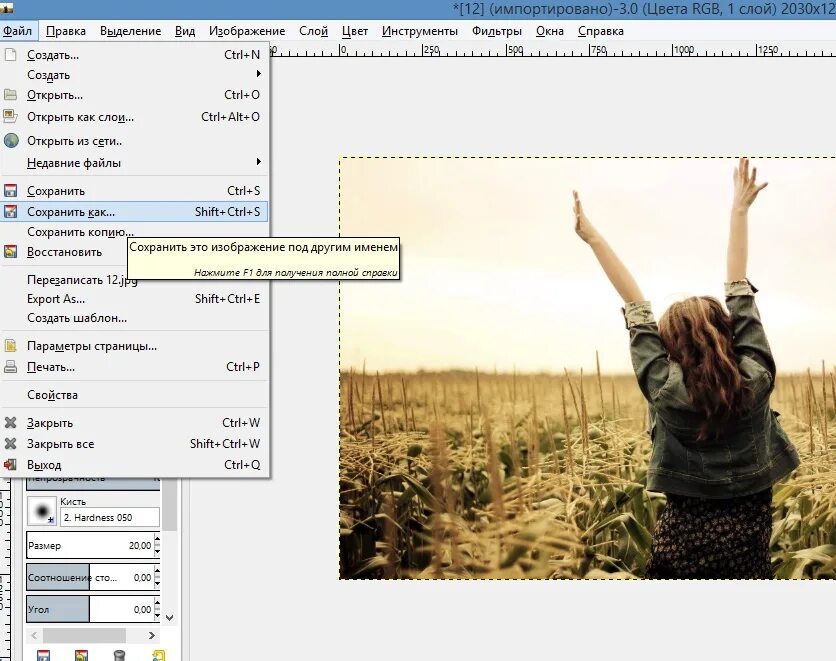Close the Файл menu via menu bar
Screen dimensions: 836x661
tap(18, 31)
